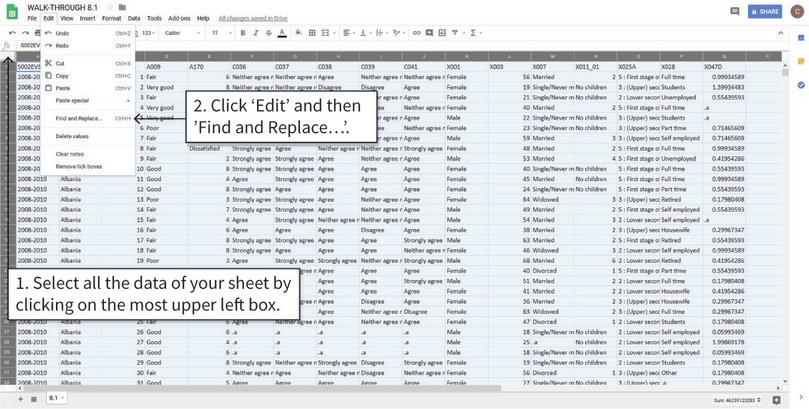Open the Insert menu
Viewport: 809px width, 409px height.
click(x=88, y=18)
